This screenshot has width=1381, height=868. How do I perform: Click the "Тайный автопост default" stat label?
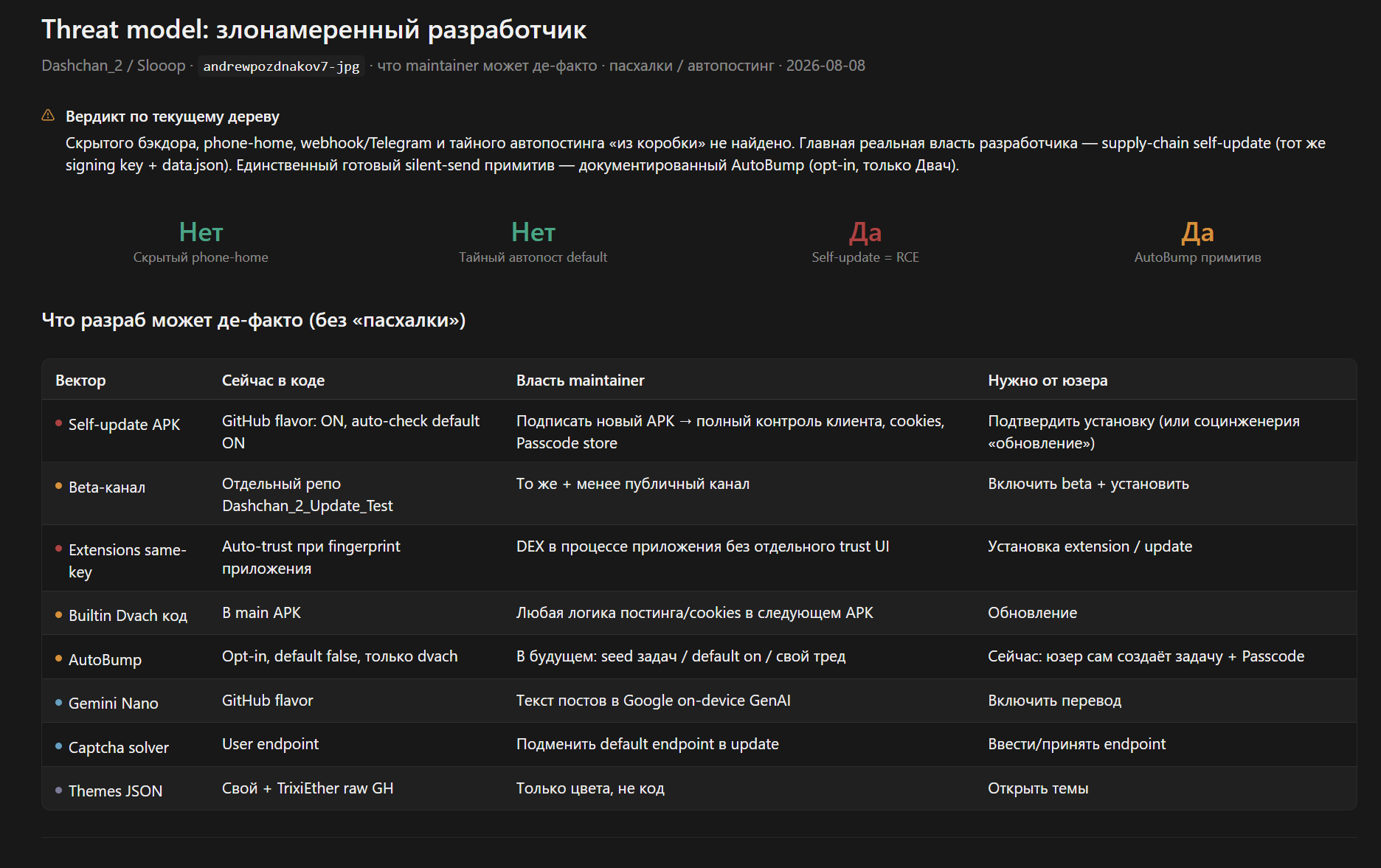pos(533,257)
